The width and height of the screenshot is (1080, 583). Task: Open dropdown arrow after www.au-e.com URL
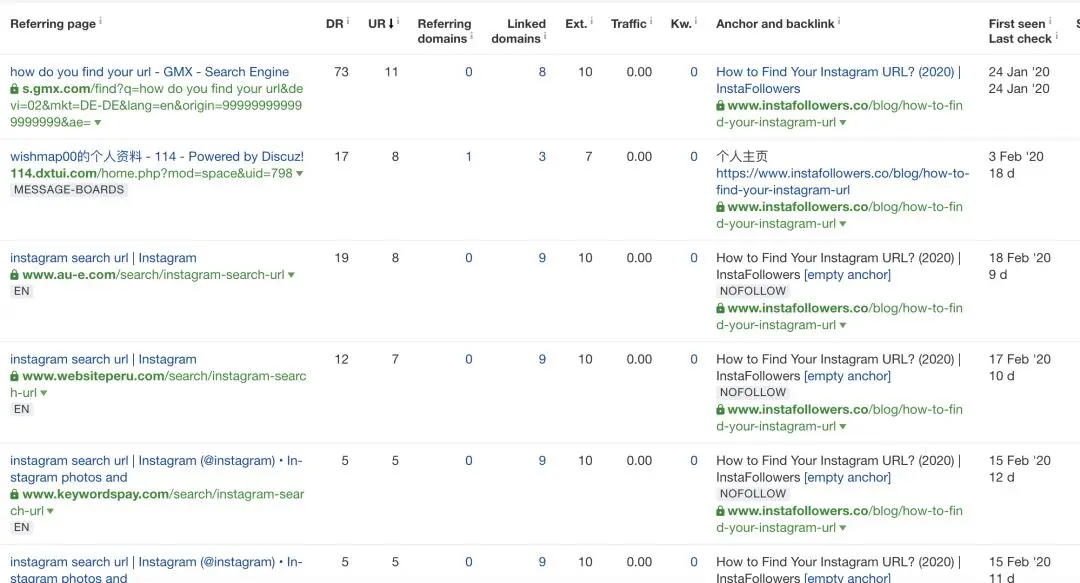(x=291, y=275)
